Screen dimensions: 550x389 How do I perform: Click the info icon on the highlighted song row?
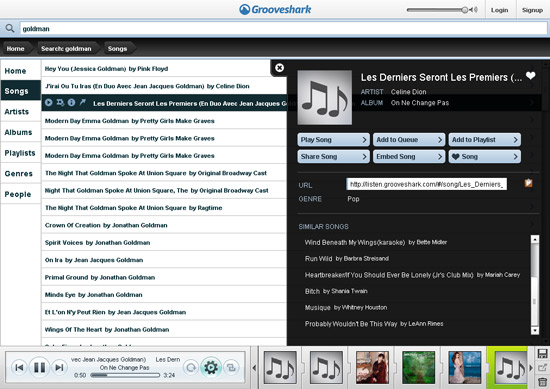coord(72,102)
